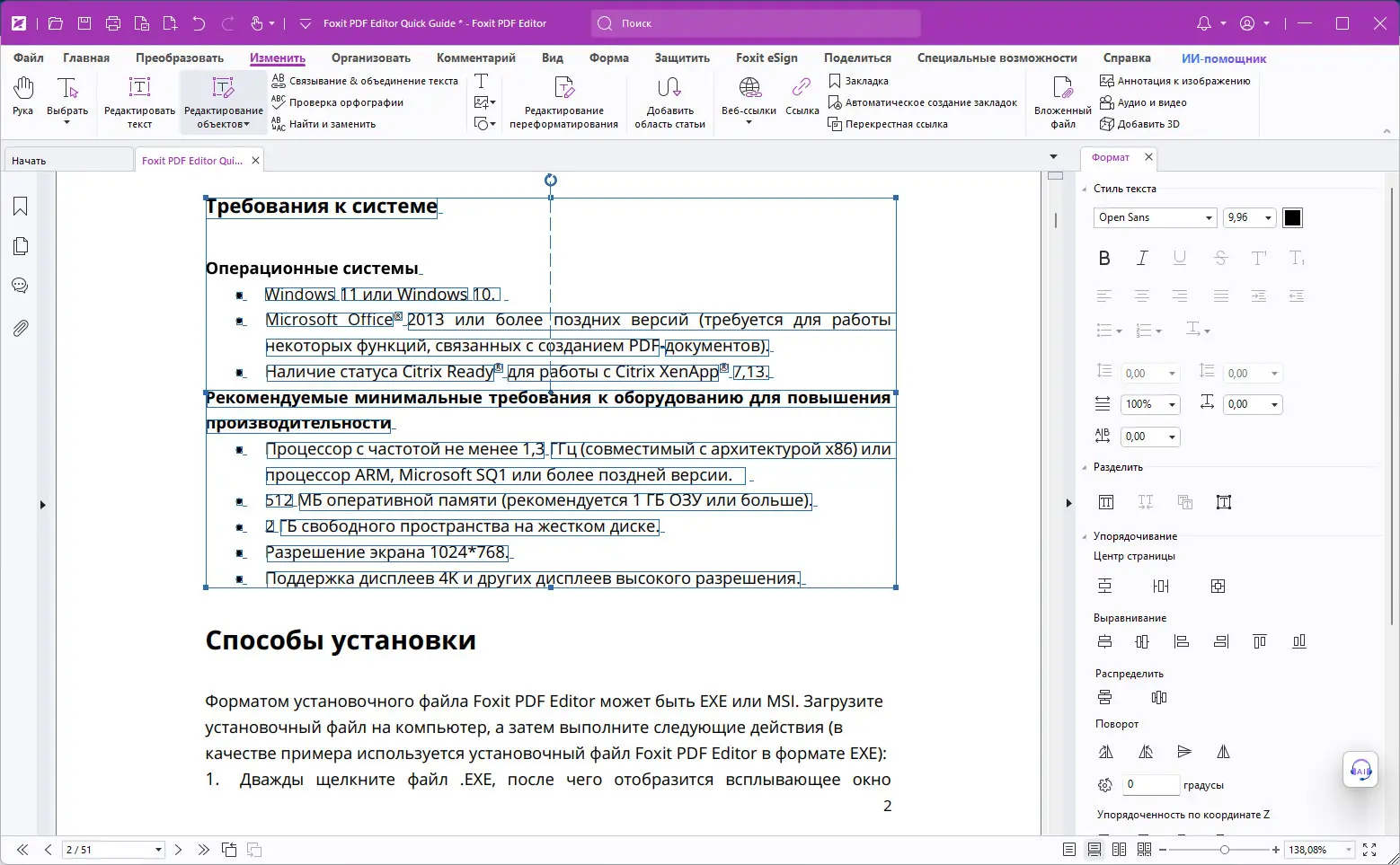1400x865 pixels.
Task: Open the AI assistant floating button
Action: (x=1360, y=770)
